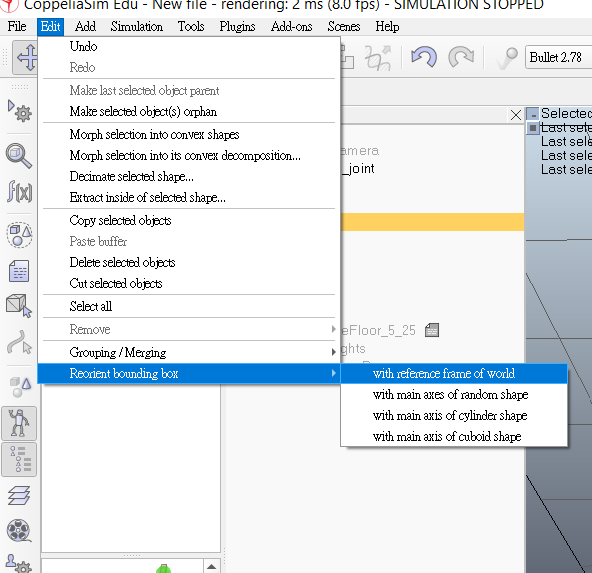
Task: Select the magnifier scene object properties icon
Action: tap(19, 156)
